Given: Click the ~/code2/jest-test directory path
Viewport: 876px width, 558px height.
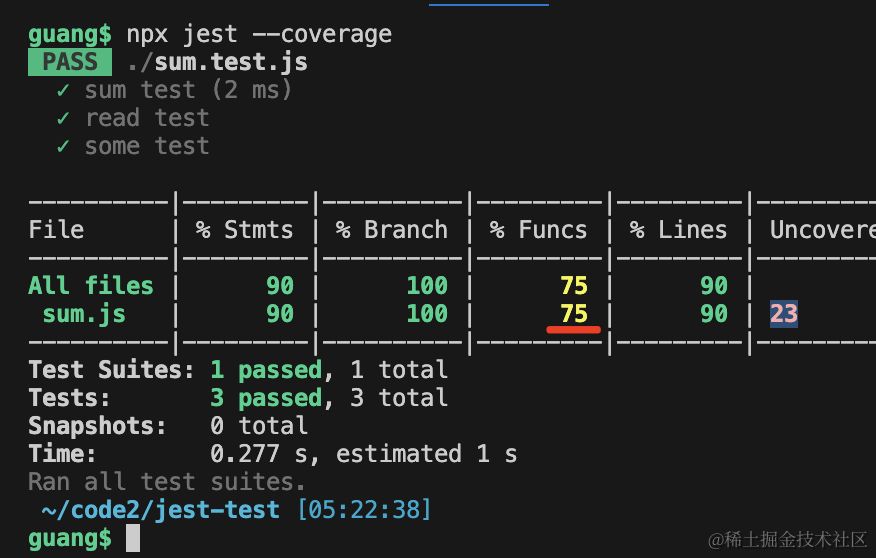Looking at the screenshot, I should 160,510.
